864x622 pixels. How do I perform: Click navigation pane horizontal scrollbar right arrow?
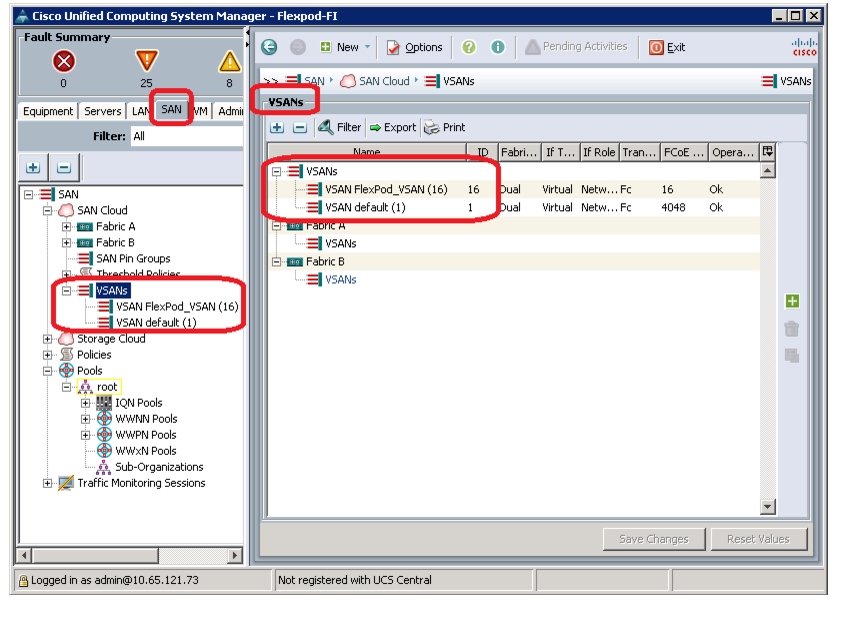pyautogui.click(x=235, y=555)
